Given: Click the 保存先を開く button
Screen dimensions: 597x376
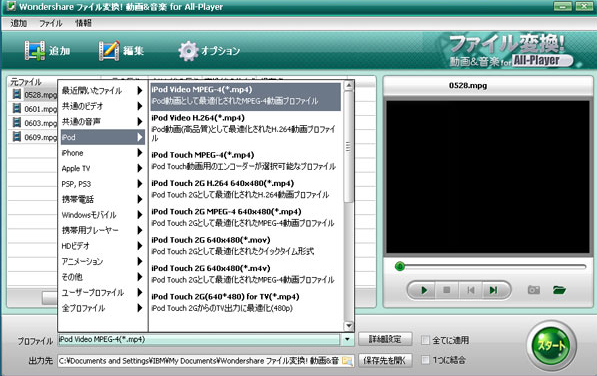Looking at the screenshot, I should (x=385, y=360).
